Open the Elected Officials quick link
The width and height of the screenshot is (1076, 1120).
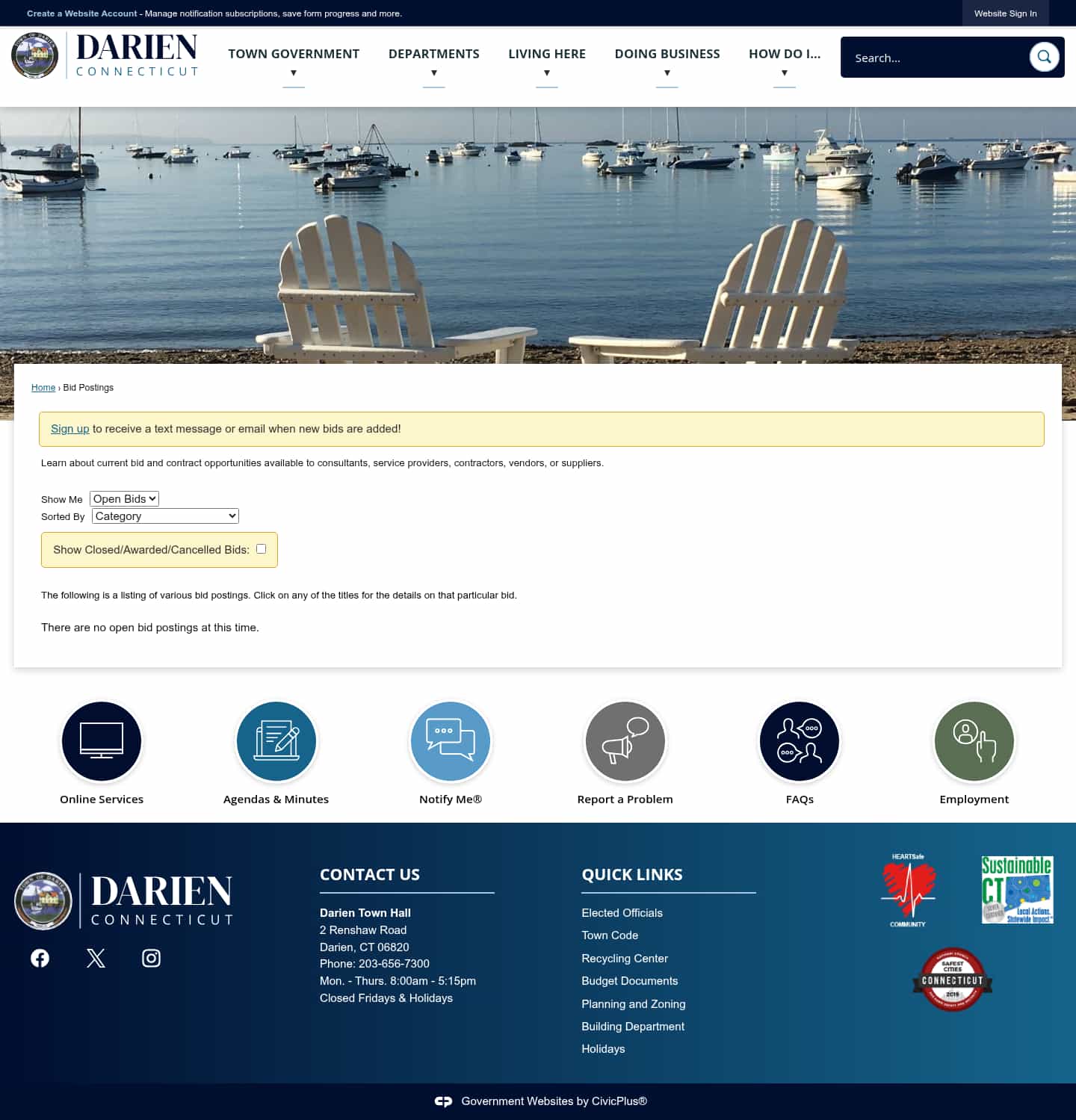622,912
